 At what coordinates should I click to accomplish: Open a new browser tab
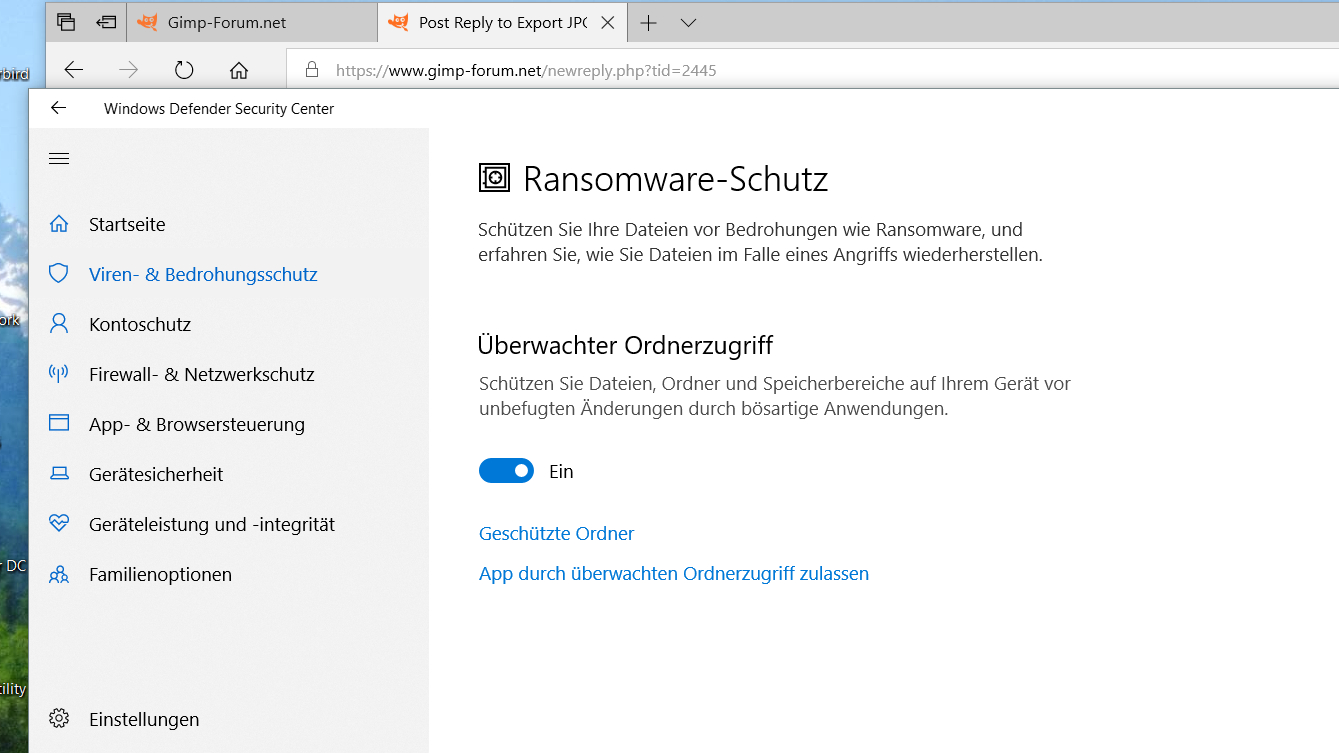click(648, 23)
